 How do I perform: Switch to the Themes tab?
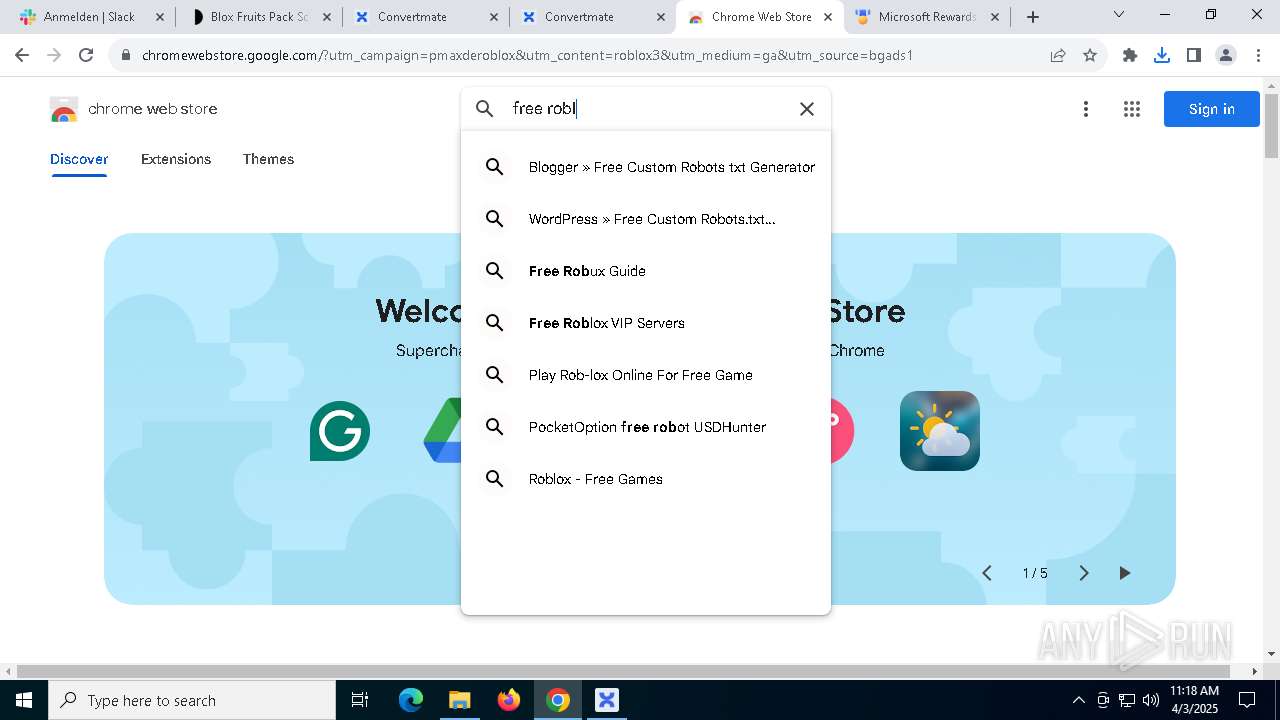point(268,159)
